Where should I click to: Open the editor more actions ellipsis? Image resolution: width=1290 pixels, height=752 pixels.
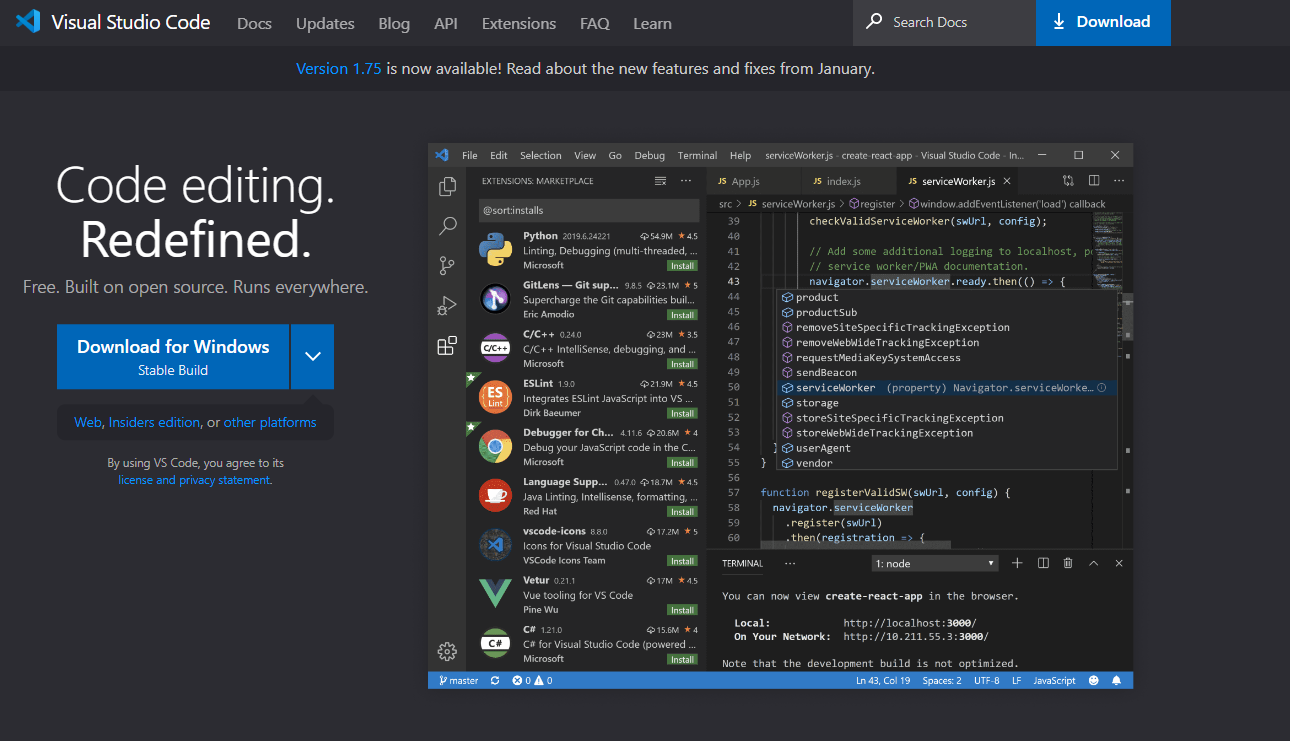[1119, 181]
